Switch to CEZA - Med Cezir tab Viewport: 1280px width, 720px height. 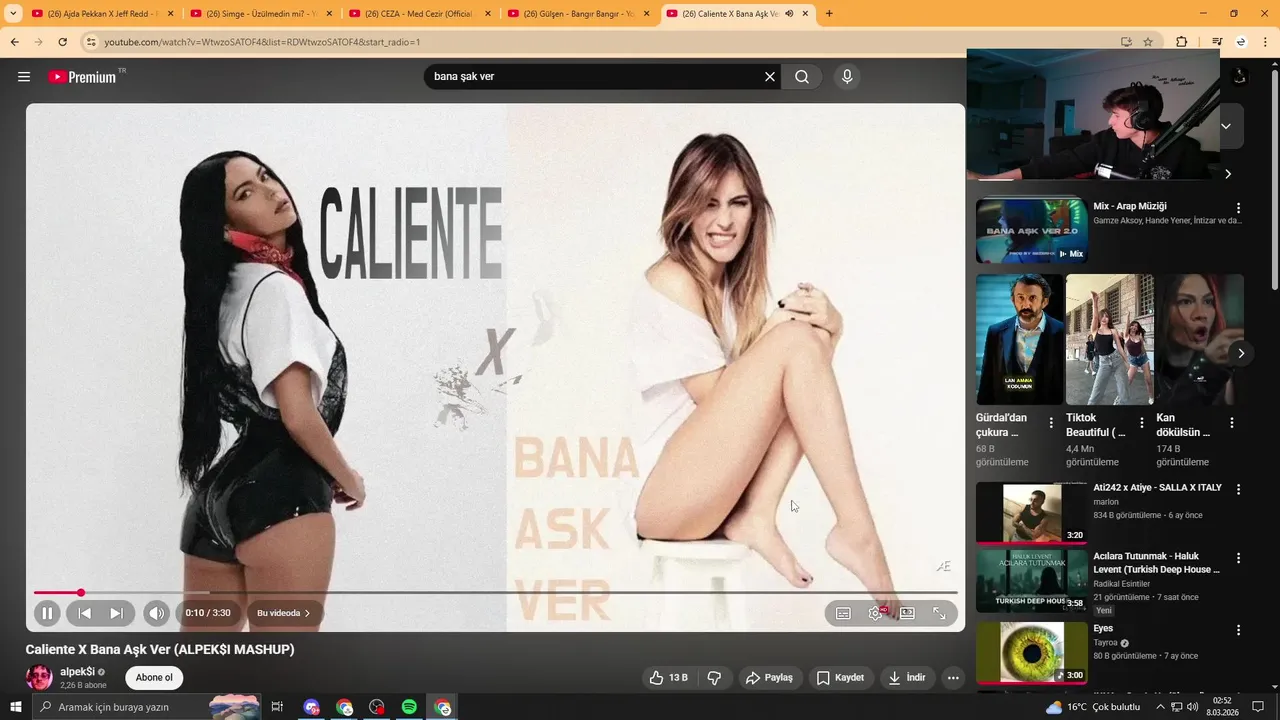pos(419,14)
